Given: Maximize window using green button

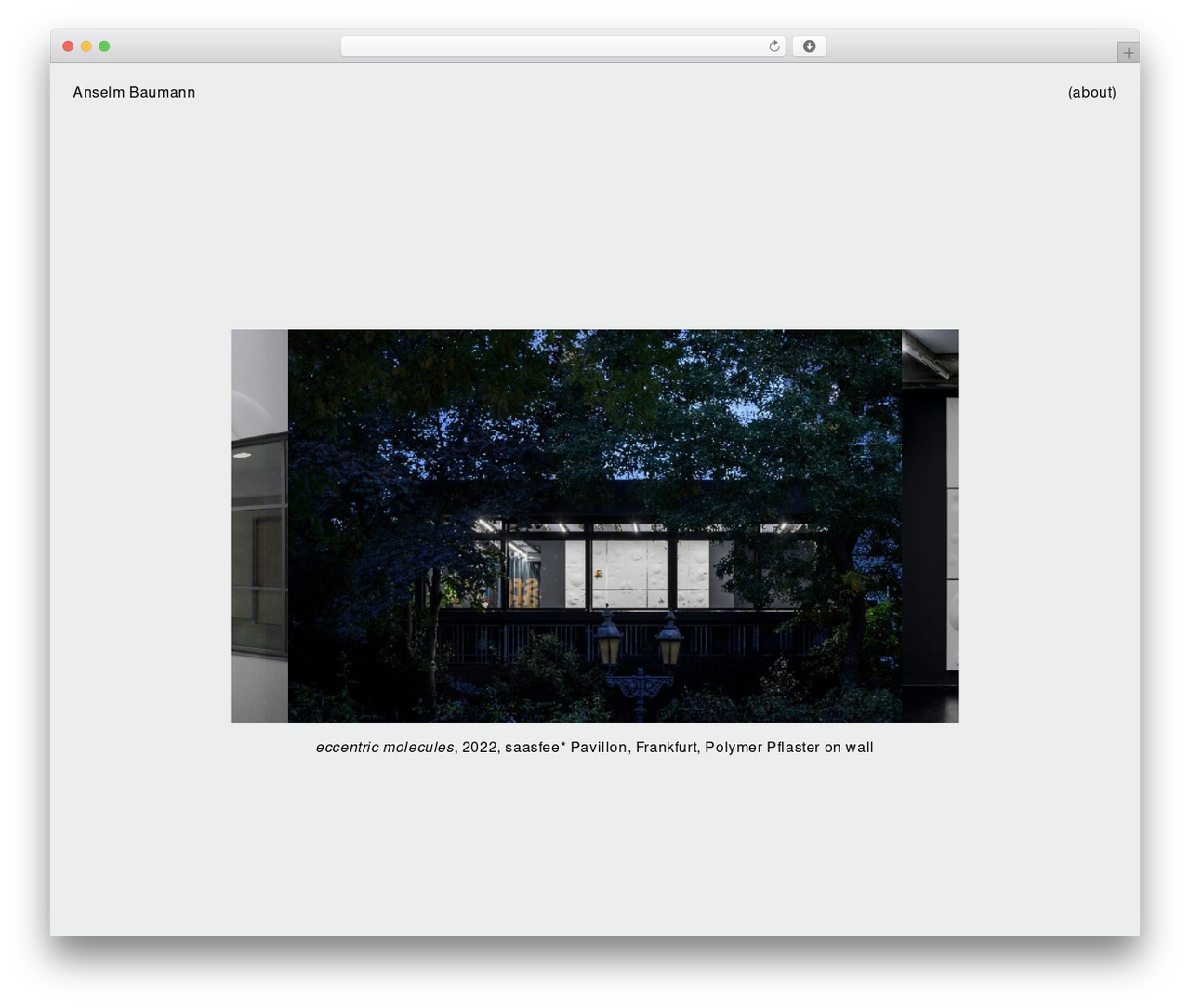Looking at the screenshot, I should pos(104,46).
